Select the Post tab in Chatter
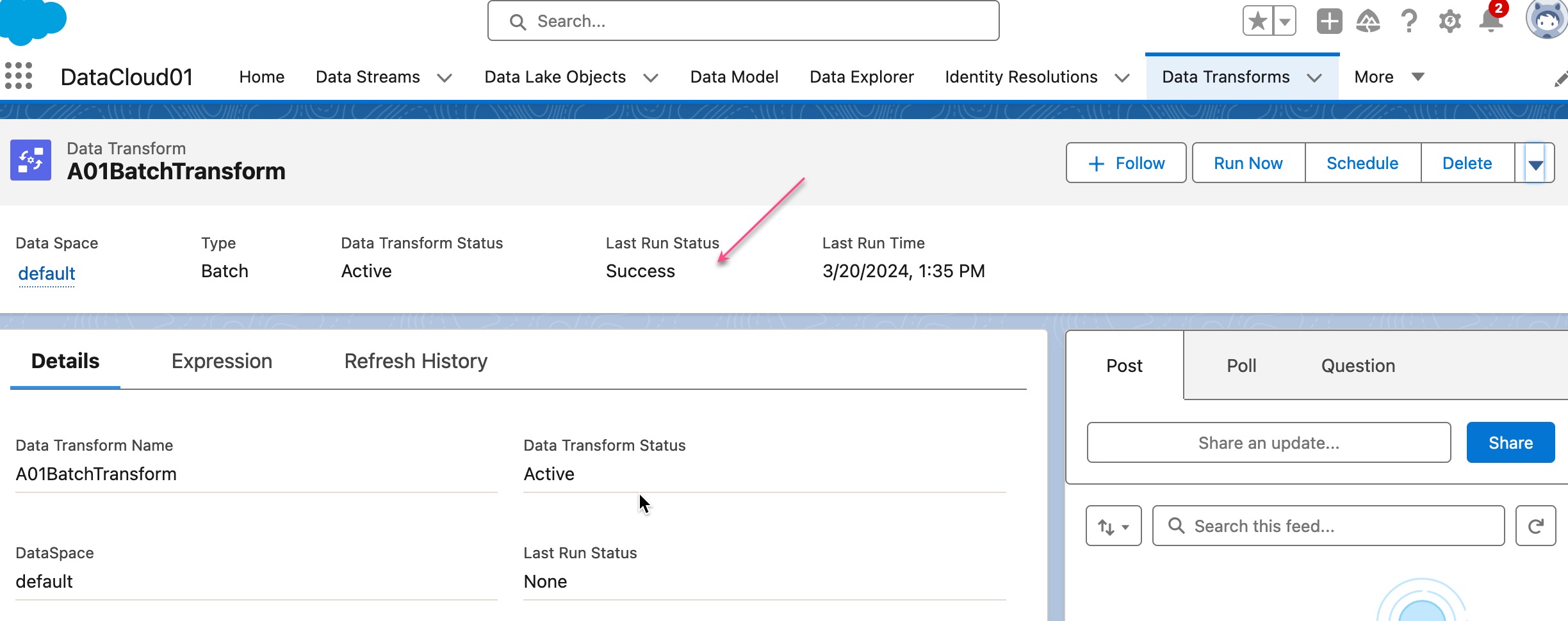1568x621 pixels. coord(1124,366)
